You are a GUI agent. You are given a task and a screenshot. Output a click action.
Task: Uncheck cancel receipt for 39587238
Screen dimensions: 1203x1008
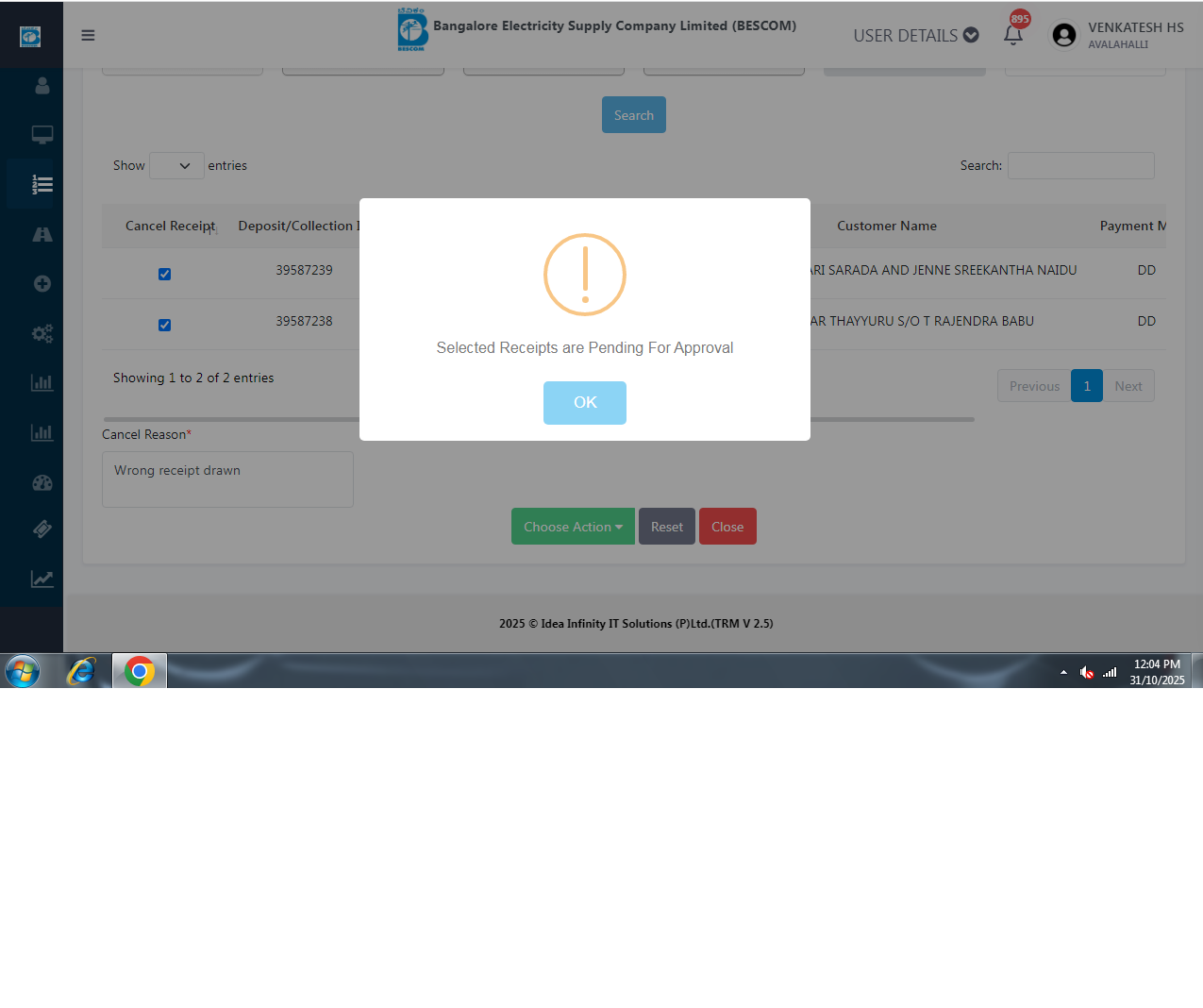pos(164,326)
